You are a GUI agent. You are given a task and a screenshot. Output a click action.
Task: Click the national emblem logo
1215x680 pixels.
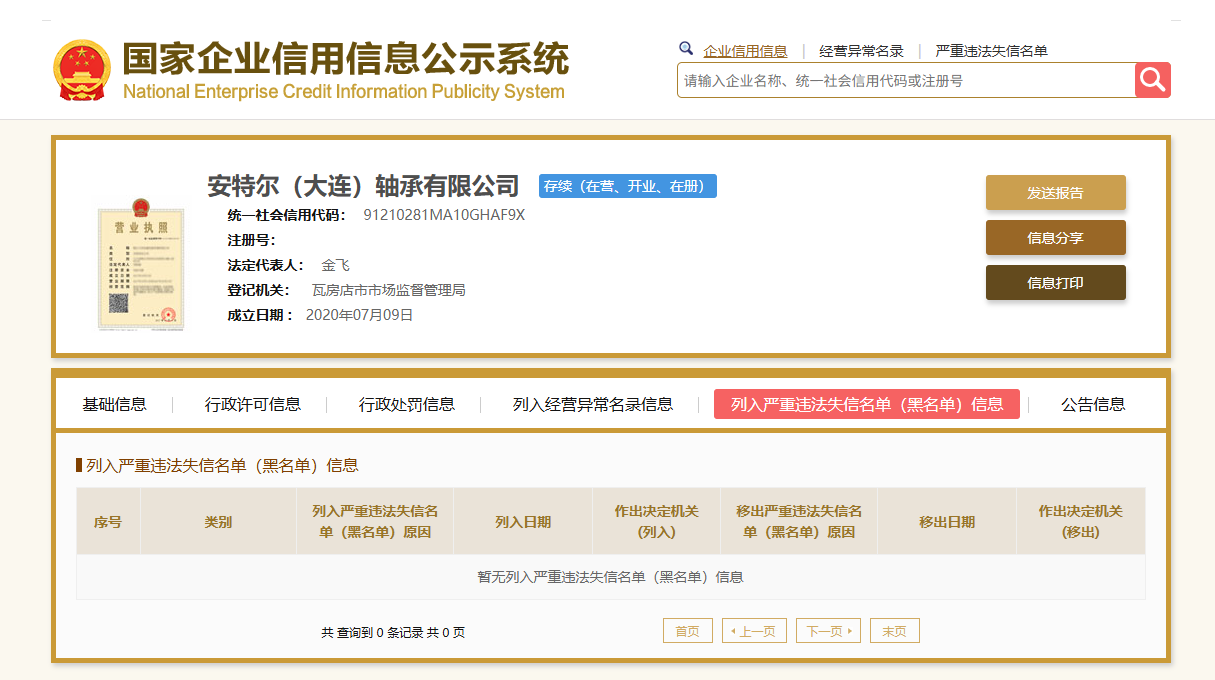83,70
